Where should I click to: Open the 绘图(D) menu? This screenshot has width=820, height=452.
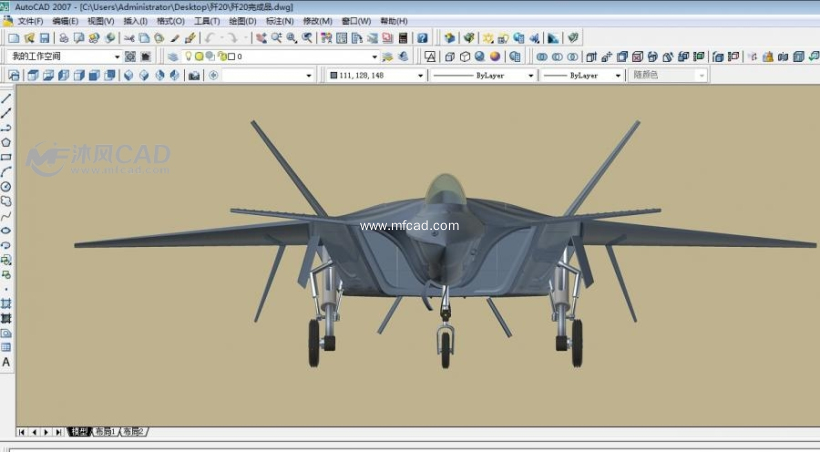[241, 21]
